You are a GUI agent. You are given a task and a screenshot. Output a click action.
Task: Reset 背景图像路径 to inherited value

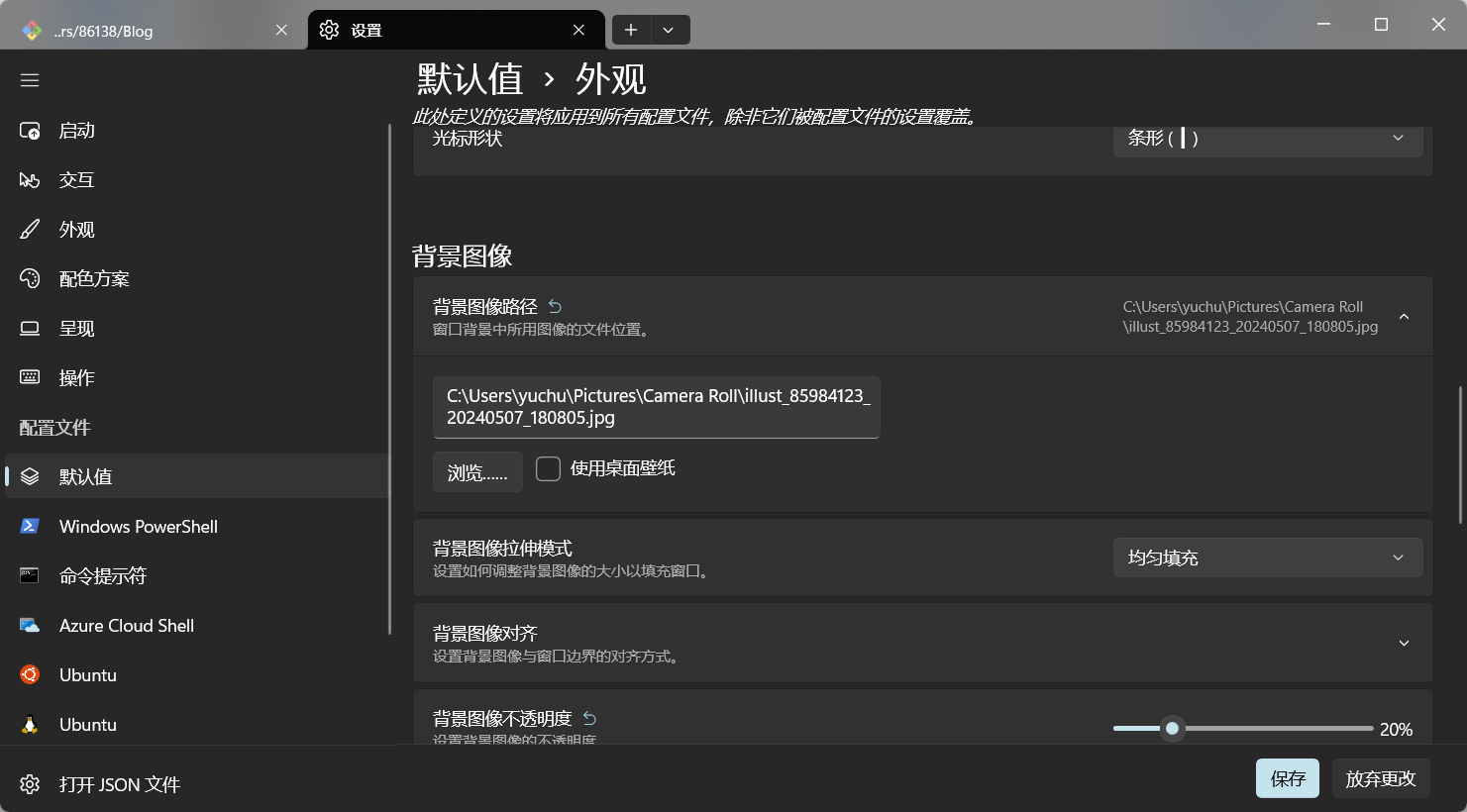[555, 307]
